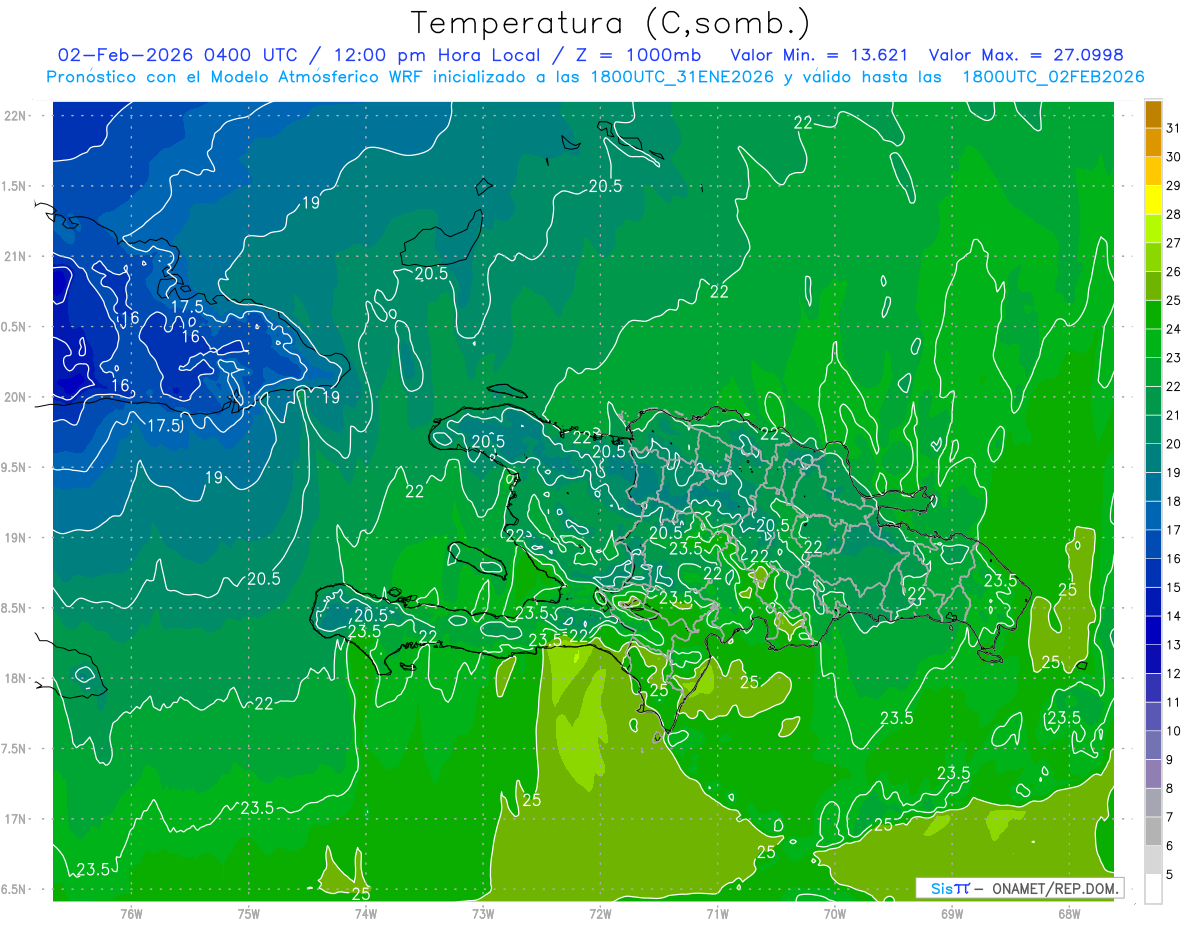Click the 75W longitude axis label
The width and height of the screenshot is (1200, 927).
[x=249, y=913]
